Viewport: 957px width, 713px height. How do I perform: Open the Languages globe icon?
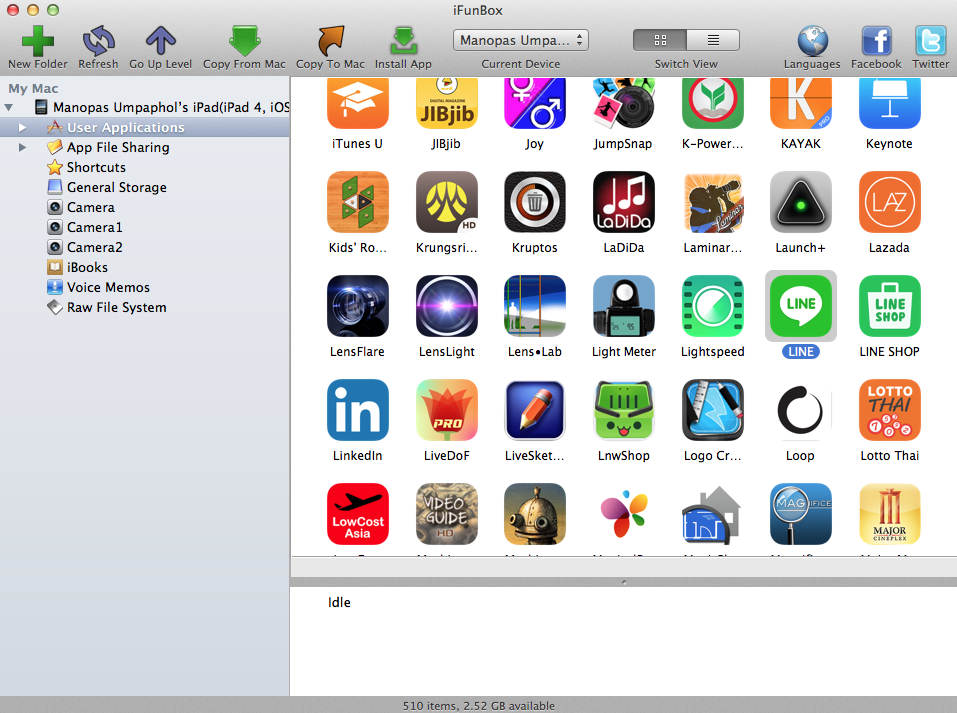[812, 41]
